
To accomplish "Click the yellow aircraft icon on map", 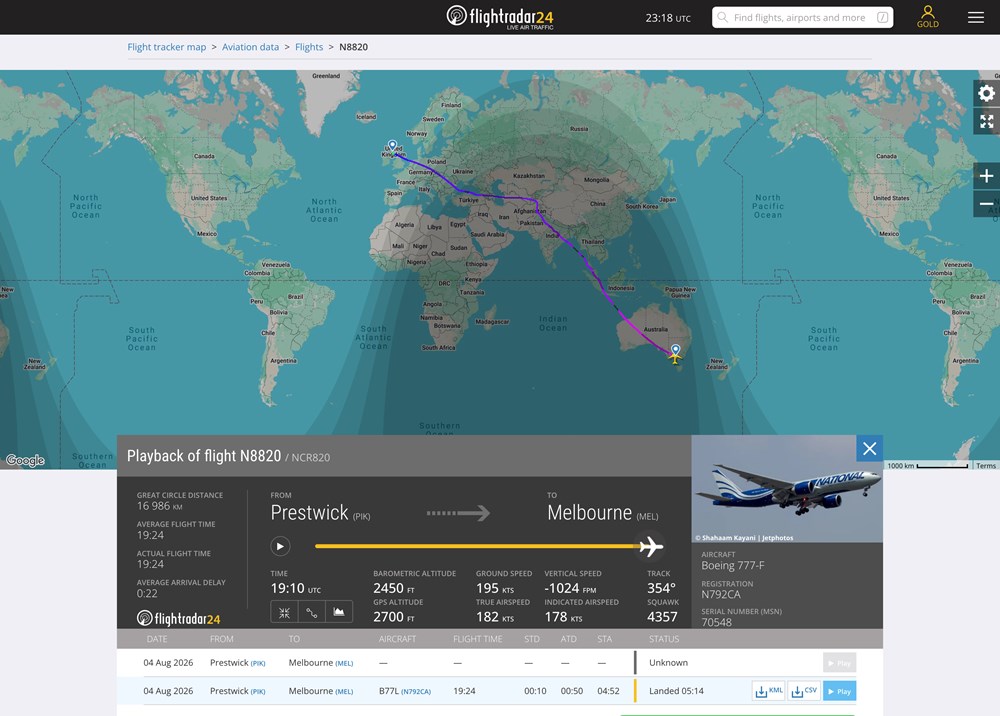I will [674, 358].
